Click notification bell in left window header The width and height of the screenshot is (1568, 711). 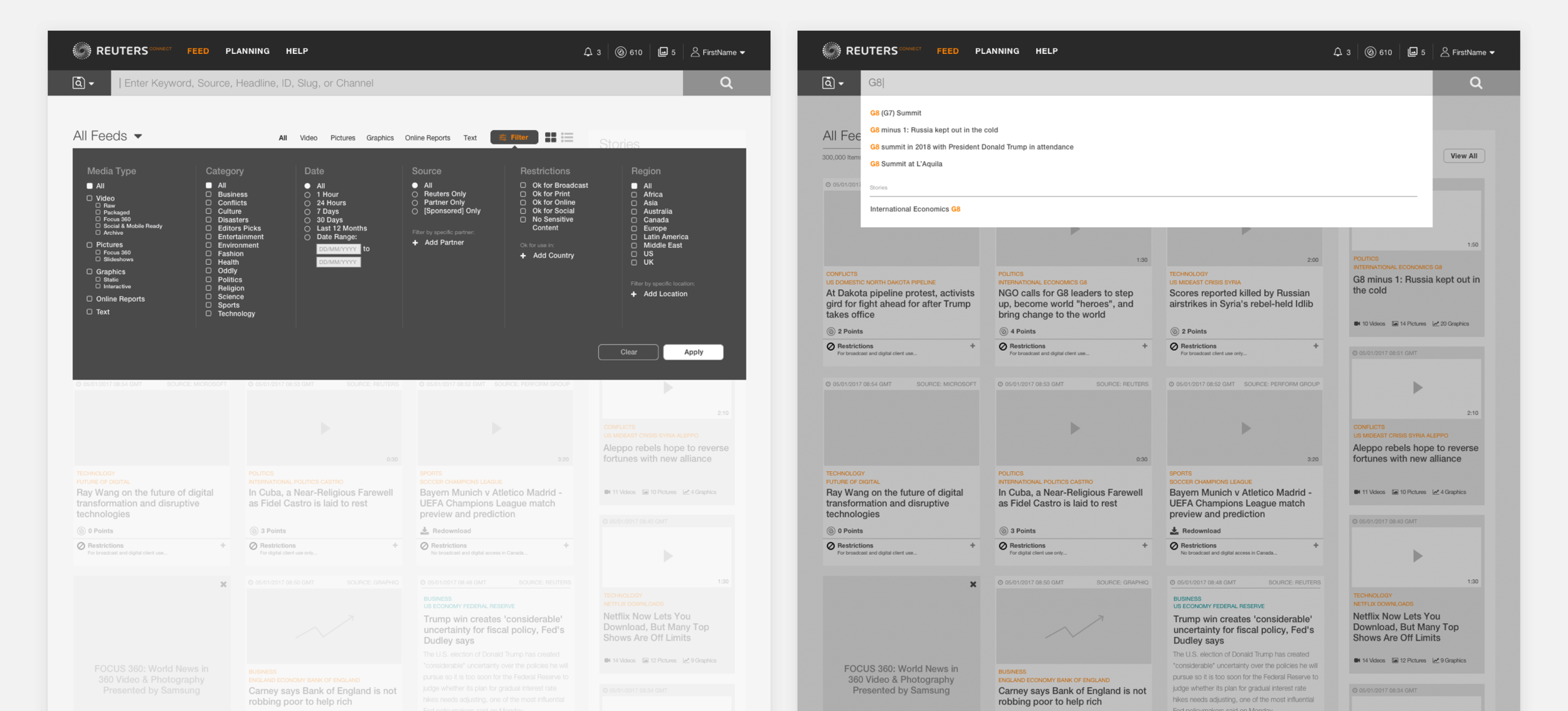pos(588,52)
